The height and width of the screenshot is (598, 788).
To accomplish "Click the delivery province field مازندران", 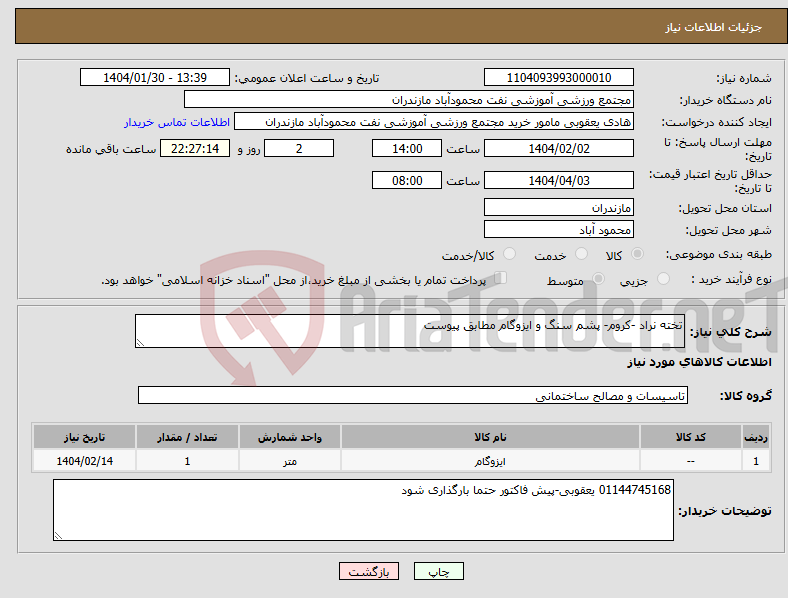I will pos(559,207).
